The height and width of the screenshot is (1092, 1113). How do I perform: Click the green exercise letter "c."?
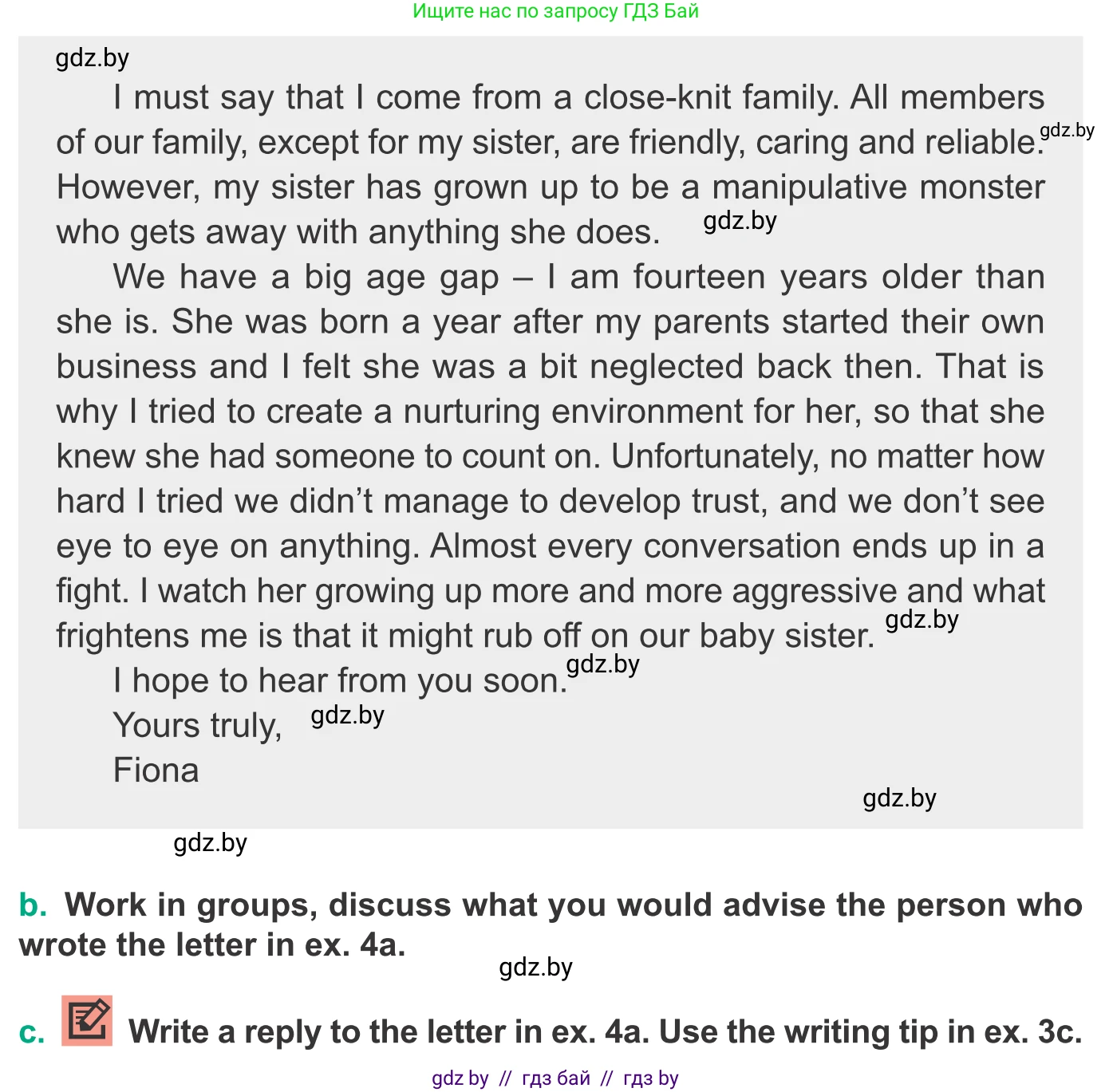(x=32, y=1032)
